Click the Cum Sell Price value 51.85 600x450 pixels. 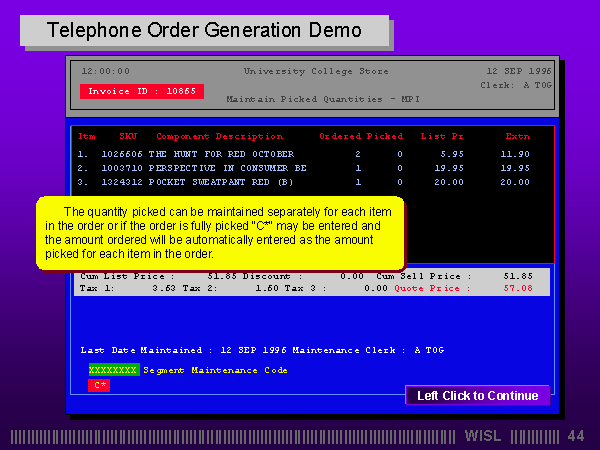pos(517,275)
